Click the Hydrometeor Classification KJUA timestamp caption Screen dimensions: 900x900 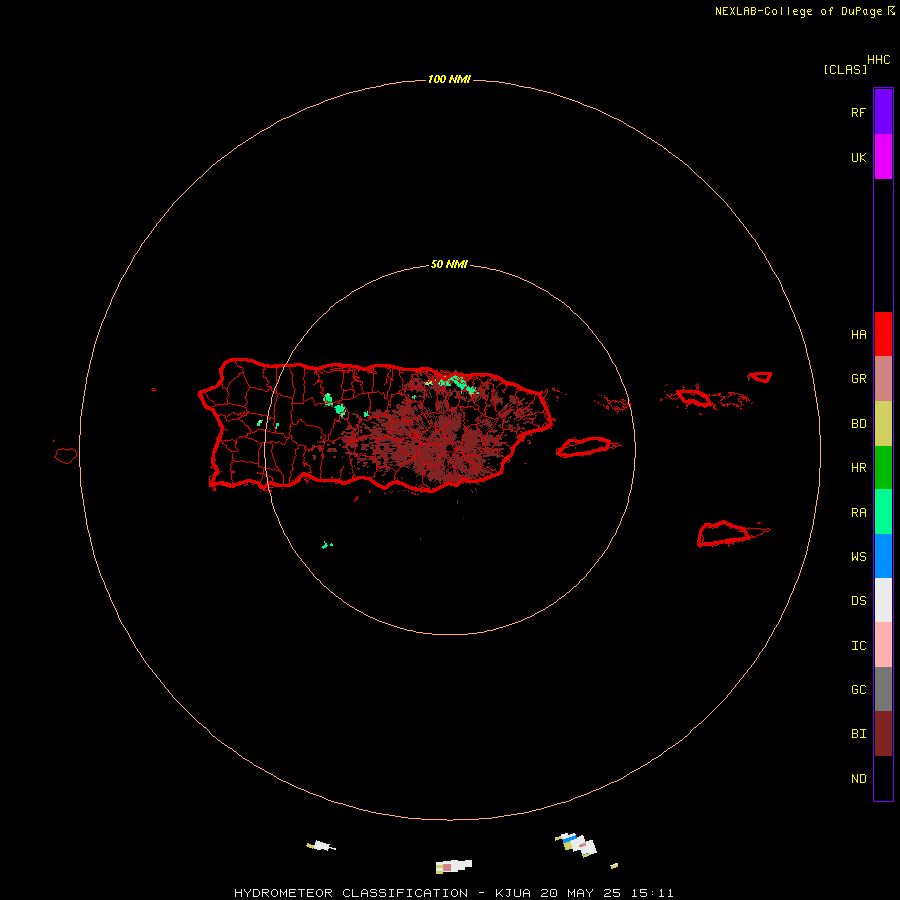point(453,893)
